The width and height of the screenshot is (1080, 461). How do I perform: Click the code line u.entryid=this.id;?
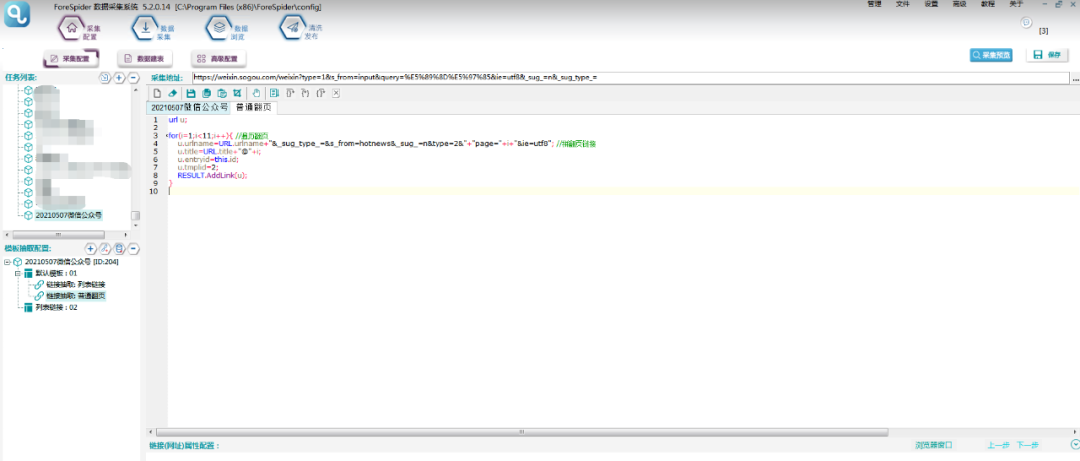207,159
